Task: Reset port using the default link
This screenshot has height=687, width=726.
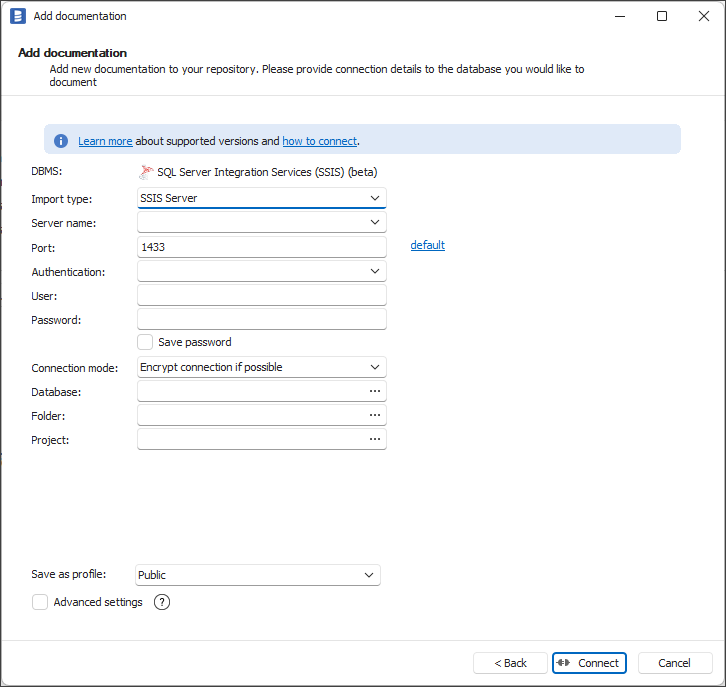Action: pos(427,245)
